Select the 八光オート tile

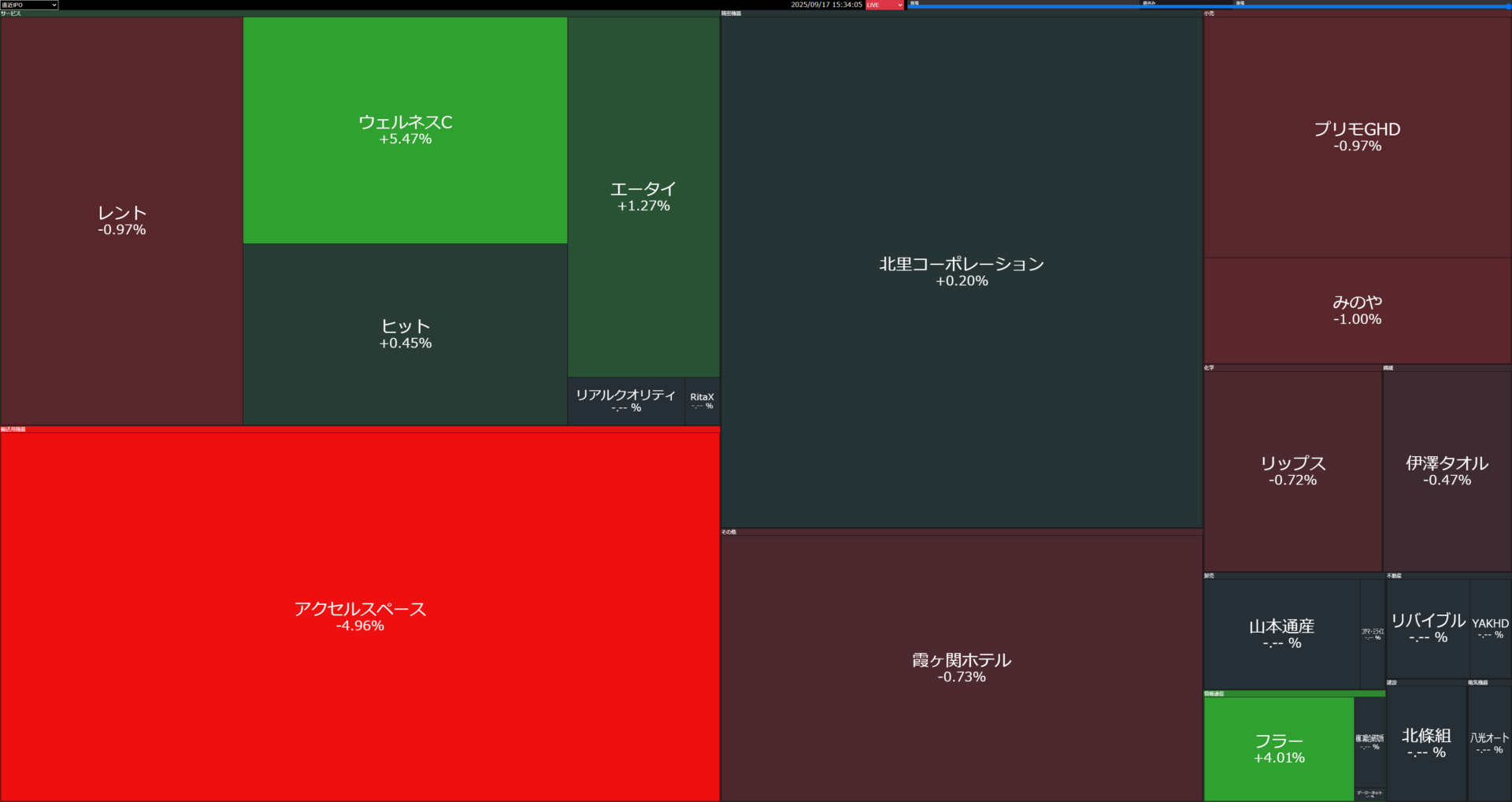point(1489,743)
